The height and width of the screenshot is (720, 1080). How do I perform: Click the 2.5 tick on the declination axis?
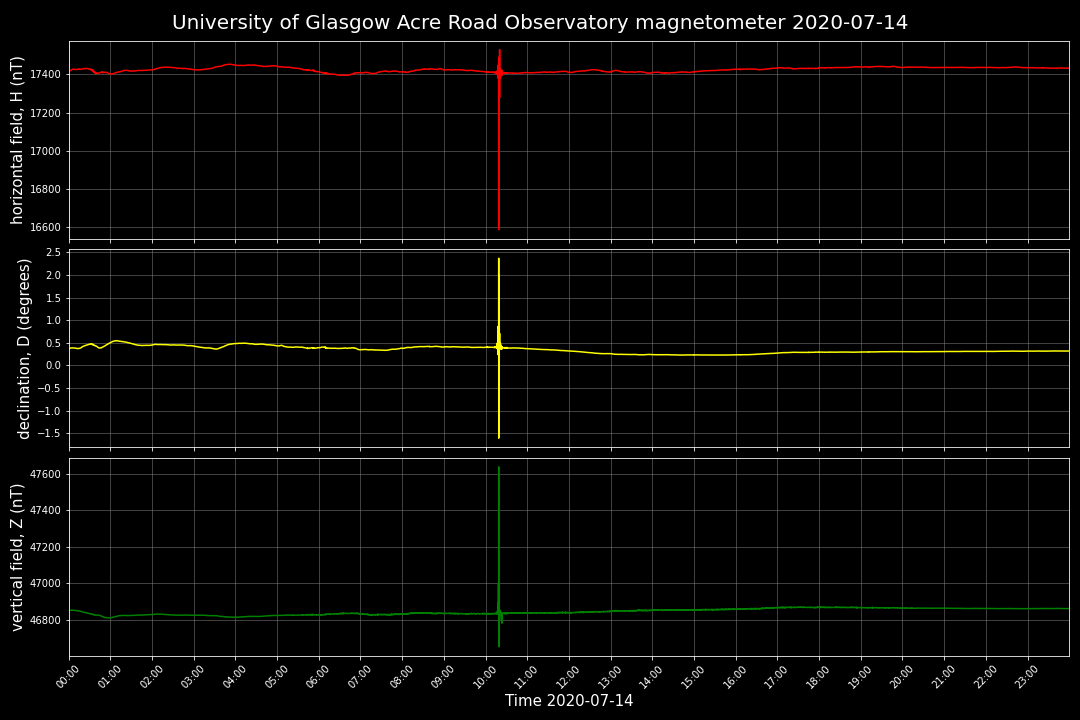tap(53, 253)
